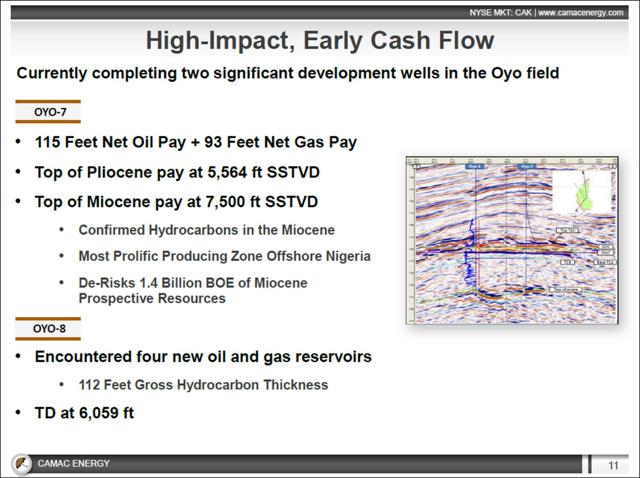Click the www.camacenergy.com link in the header
Screen dimensions: 640x478
[580, 13]
